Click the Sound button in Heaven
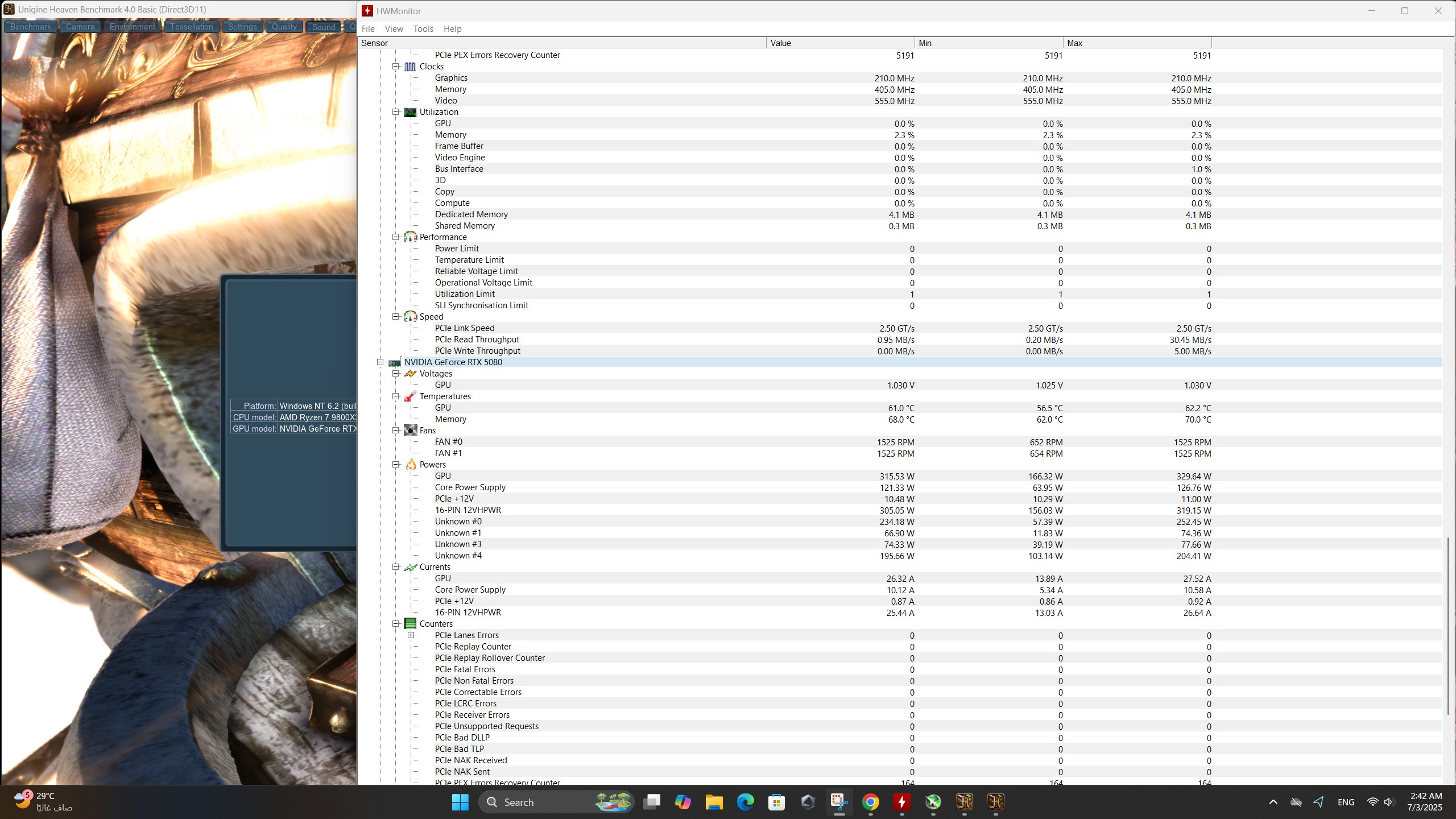Viewport: 1456px width, 819px height. tap(324, 27)
